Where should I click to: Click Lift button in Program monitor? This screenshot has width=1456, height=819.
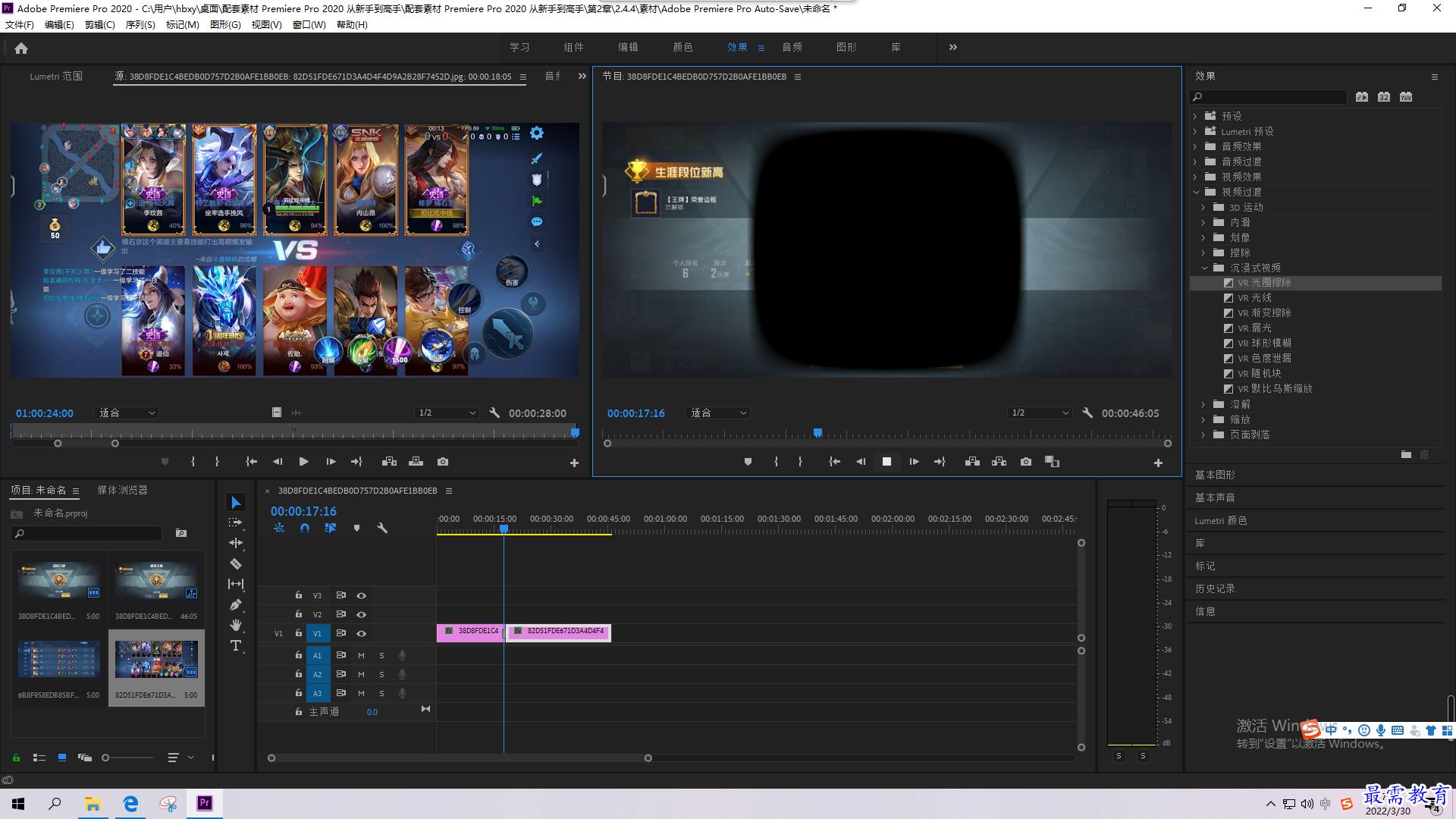(972, 462)
